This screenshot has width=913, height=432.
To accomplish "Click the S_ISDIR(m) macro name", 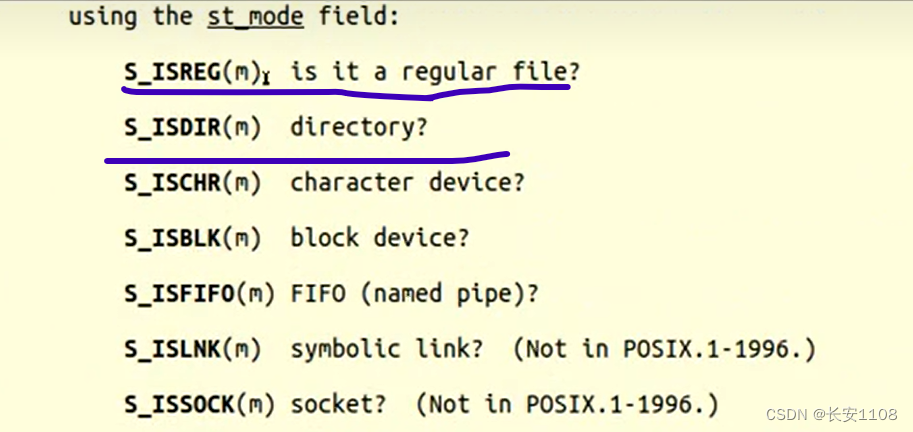I will click(x=192, y=127).
